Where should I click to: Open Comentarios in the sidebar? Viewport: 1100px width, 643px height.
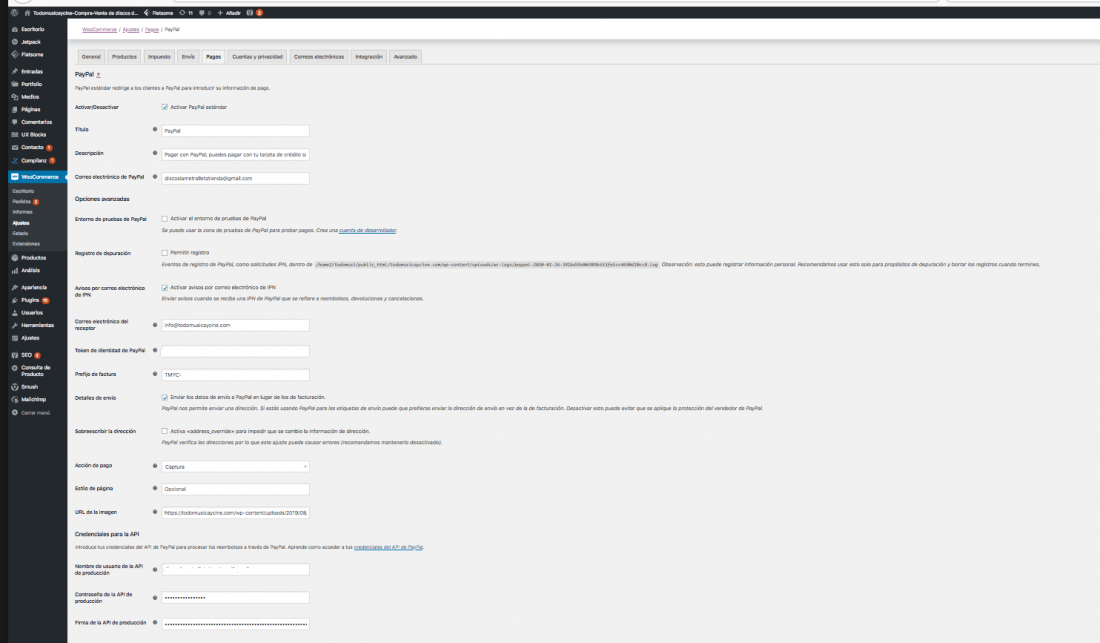pos(36,122)
